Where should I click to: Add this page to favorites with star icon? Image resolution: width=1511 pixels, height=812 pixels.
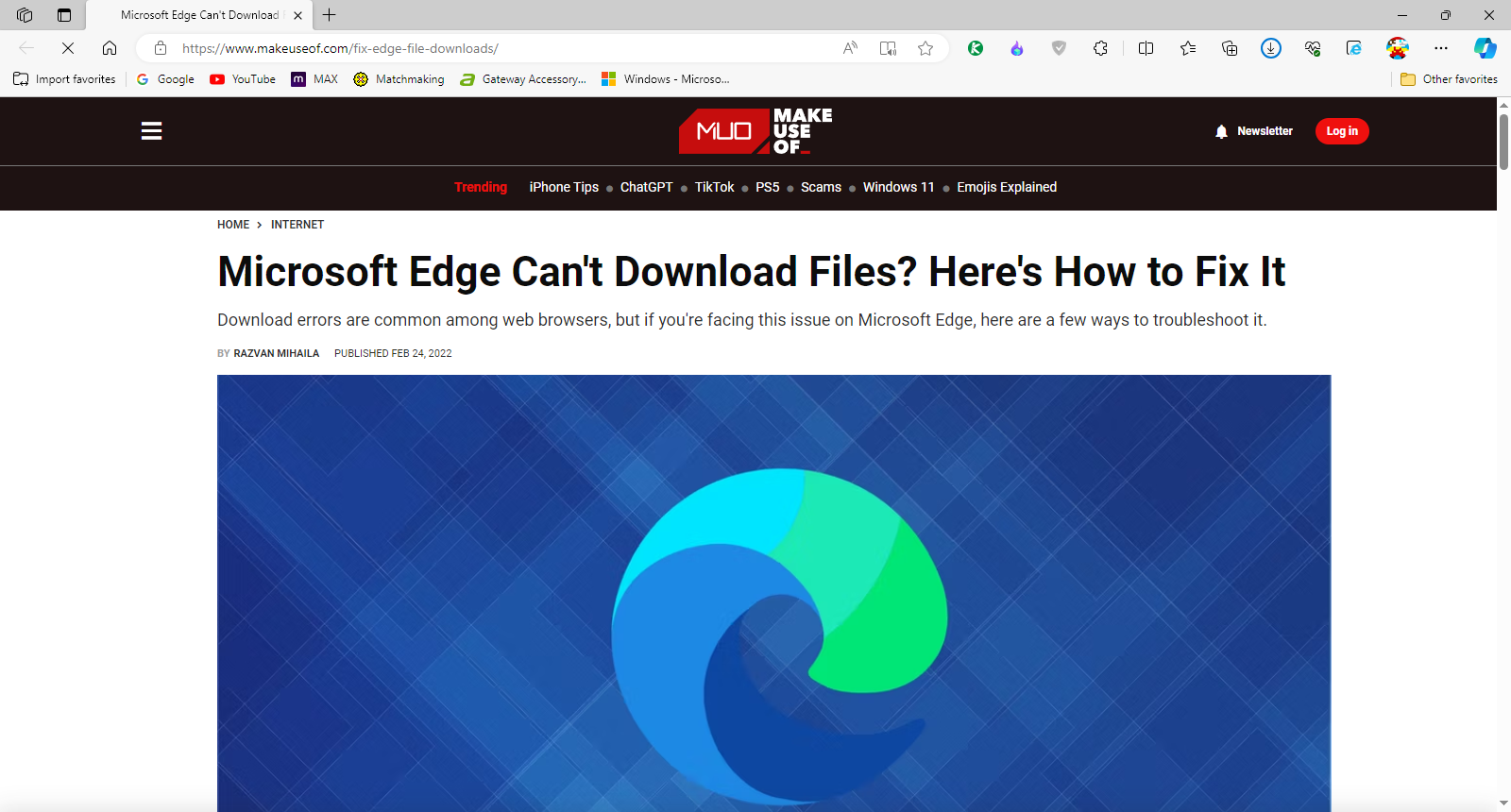tap(925, 48)
